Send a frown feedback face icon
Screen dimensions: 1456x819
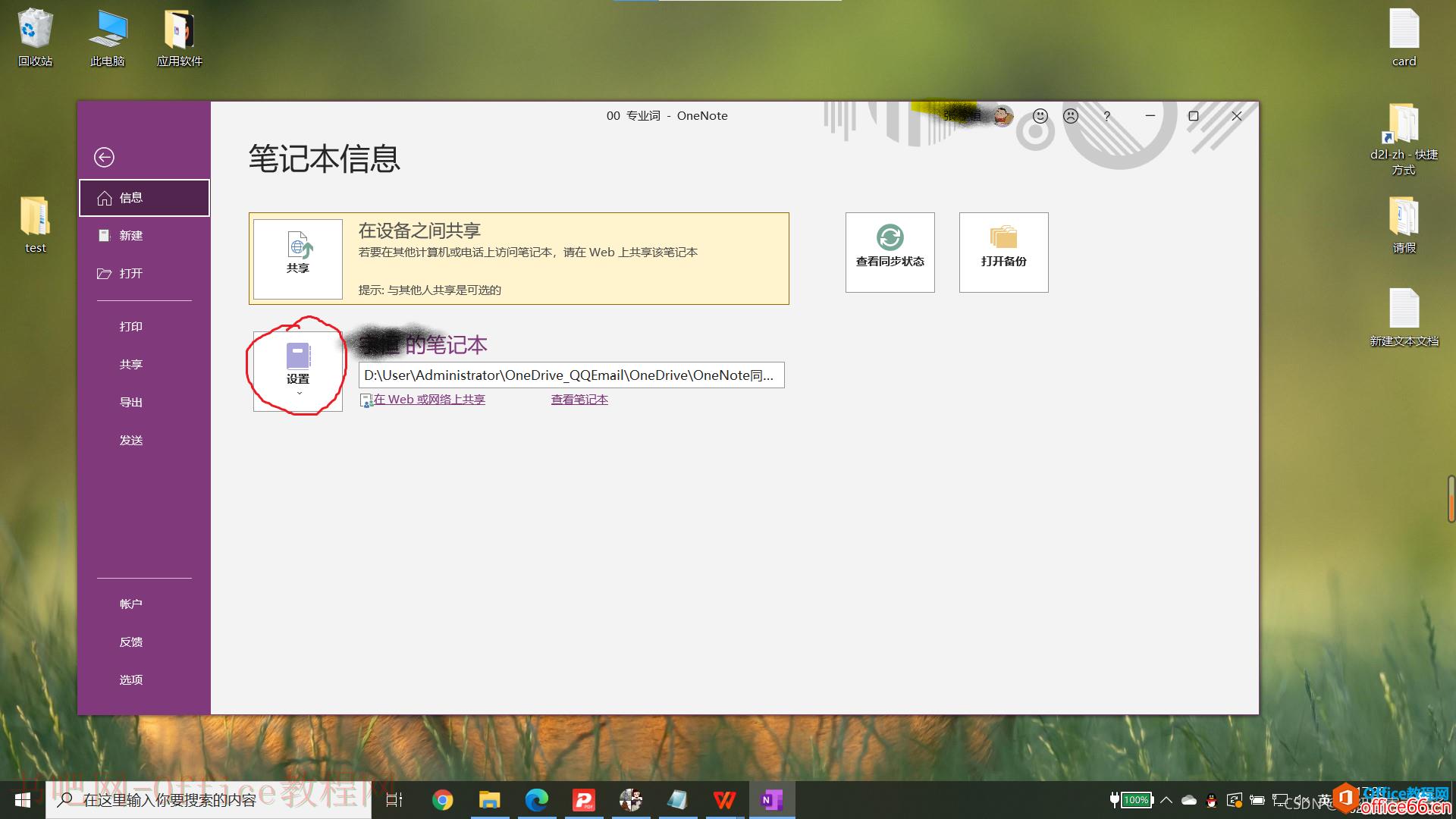[x=1071, y=116]
